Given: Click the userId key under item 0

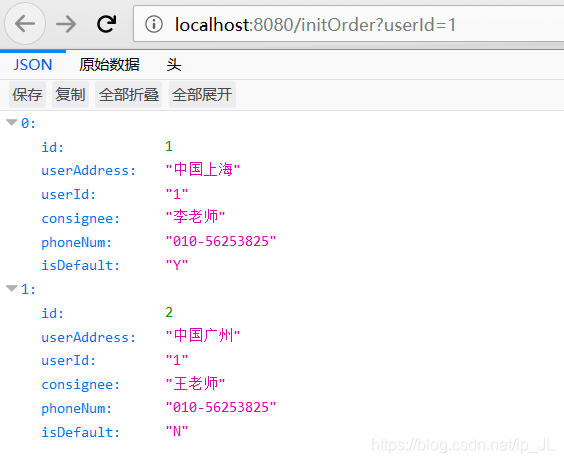Looking at the screenshot, I should [69, 195].
